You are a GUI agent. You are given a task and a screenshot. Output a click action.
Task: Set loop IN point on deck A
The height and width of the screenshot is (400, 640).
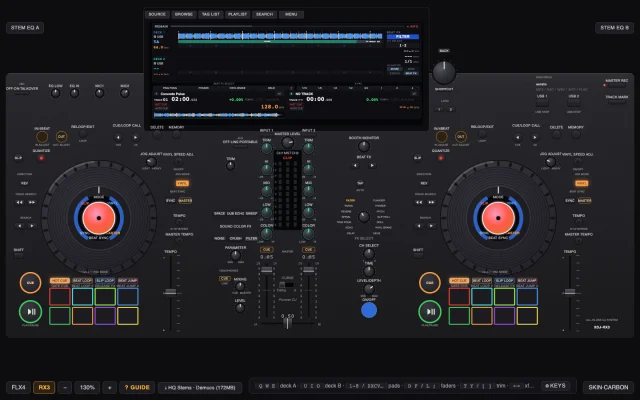(x=42, y=137)
